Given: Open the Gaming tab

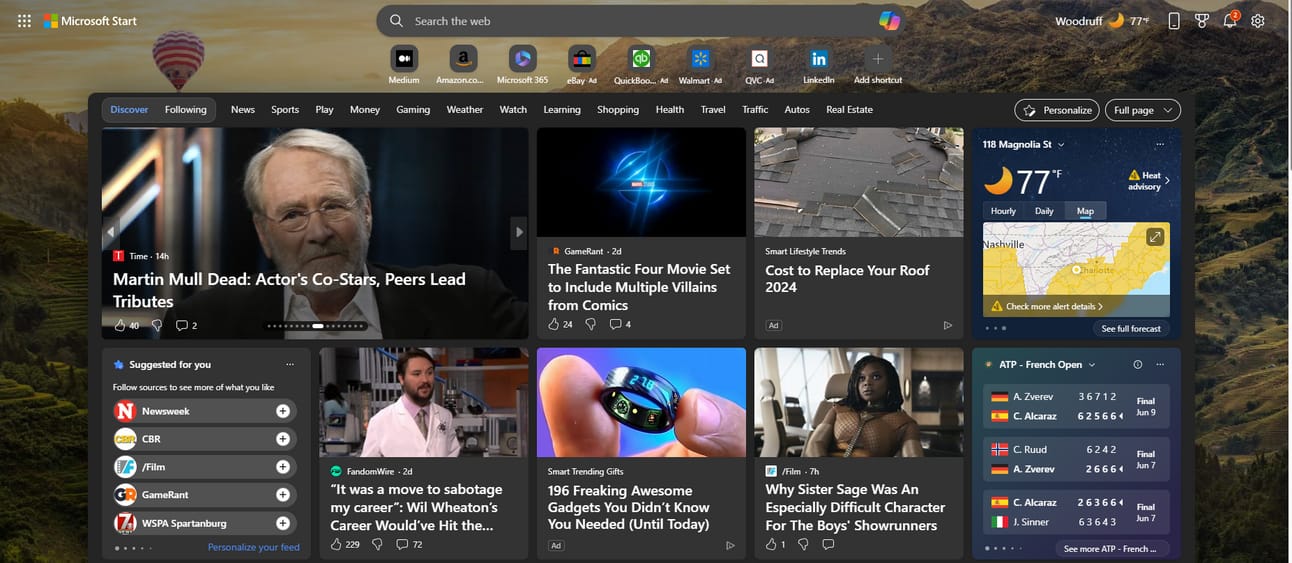Looking at the screenshot, I should [x=413, y=110].
